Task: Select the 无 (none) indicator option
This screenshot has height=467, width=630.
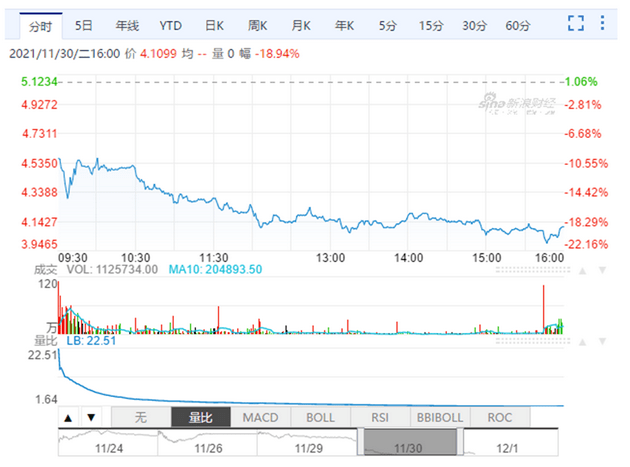Action: (142, 416)
